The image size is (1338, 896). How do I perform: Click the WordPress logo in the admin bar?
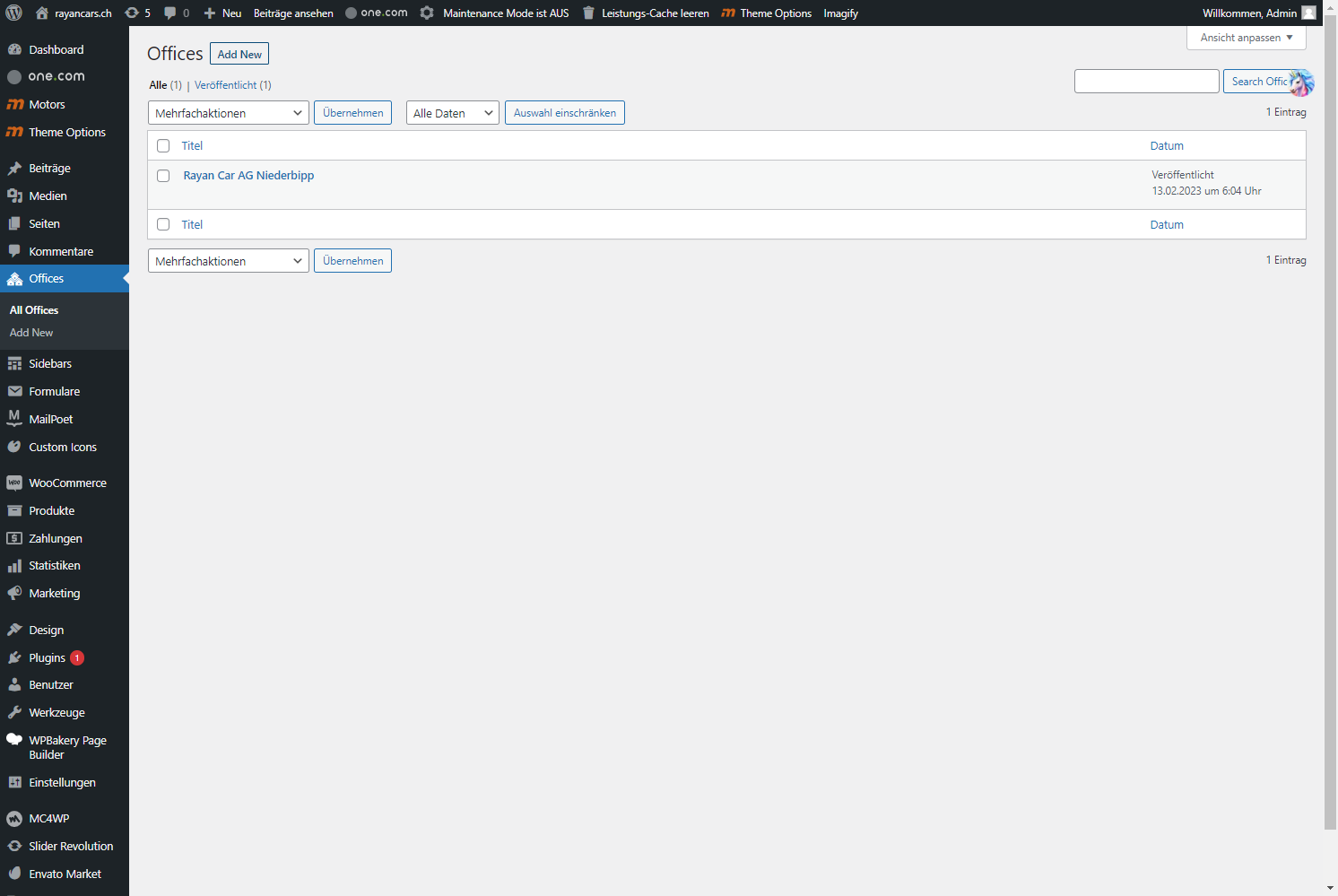(x=14, y=13)
